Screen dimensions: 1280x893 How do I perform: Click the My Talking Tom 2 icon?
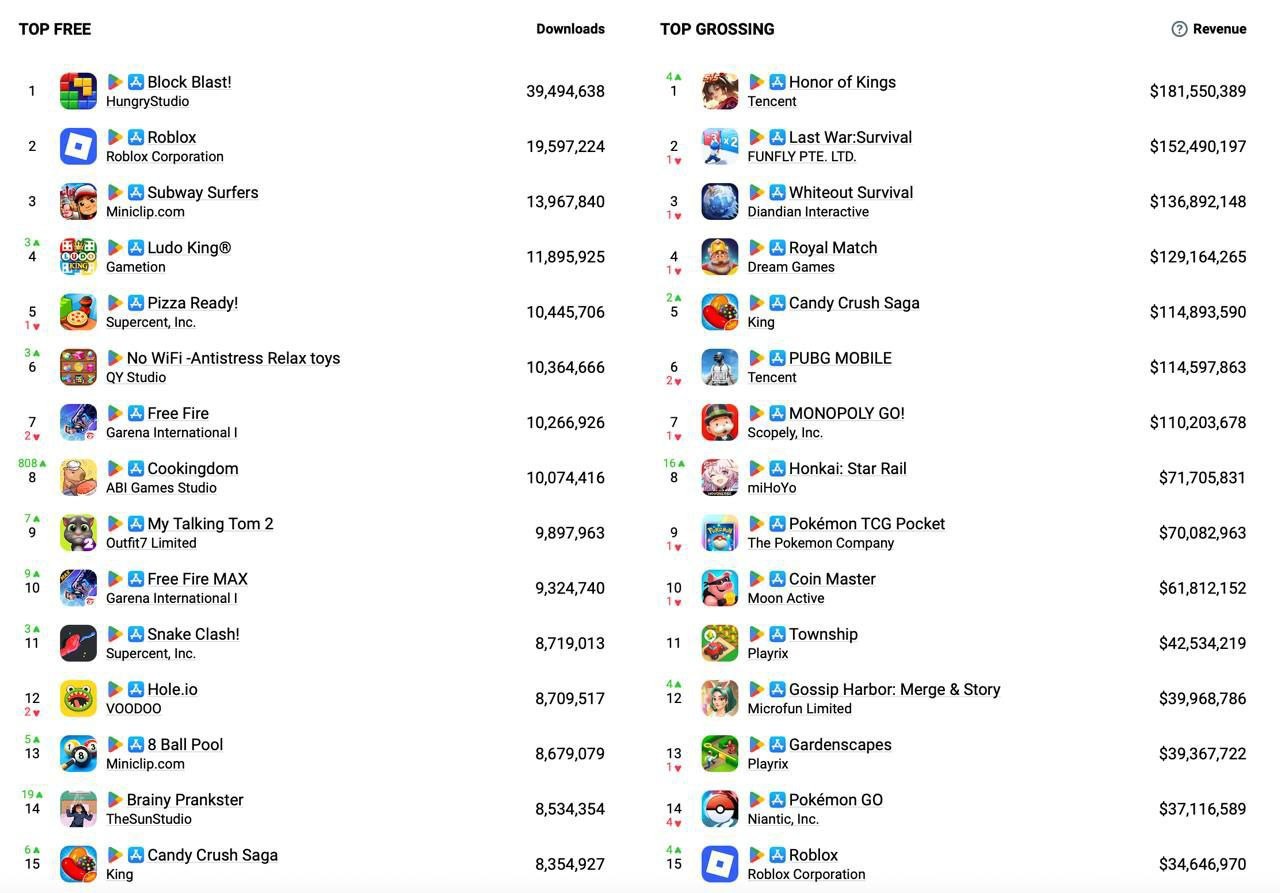(x=78, y=533)
